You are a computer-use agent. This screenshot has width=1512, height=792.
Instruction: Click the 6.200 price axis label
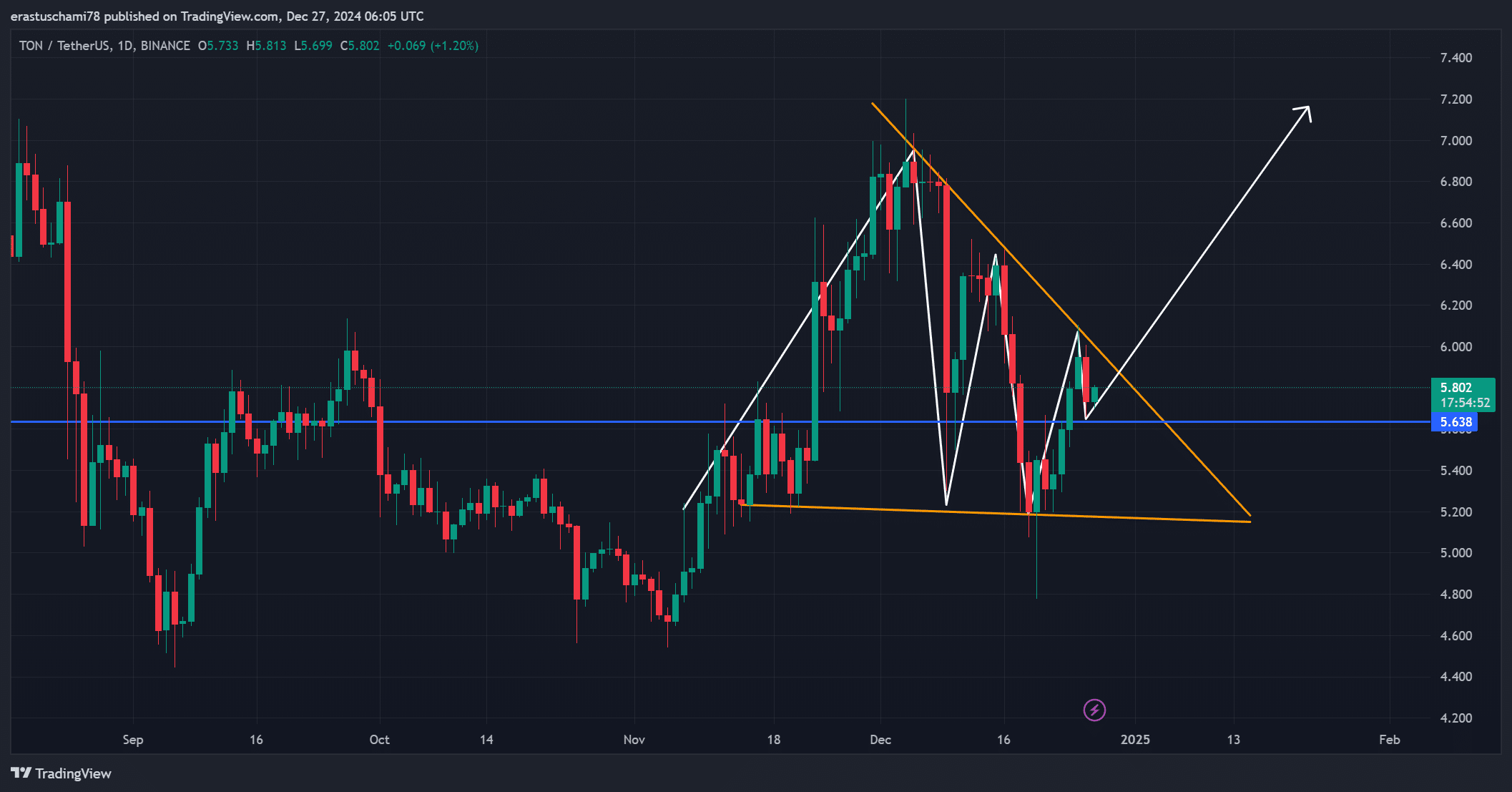[x=1456, y=305]
